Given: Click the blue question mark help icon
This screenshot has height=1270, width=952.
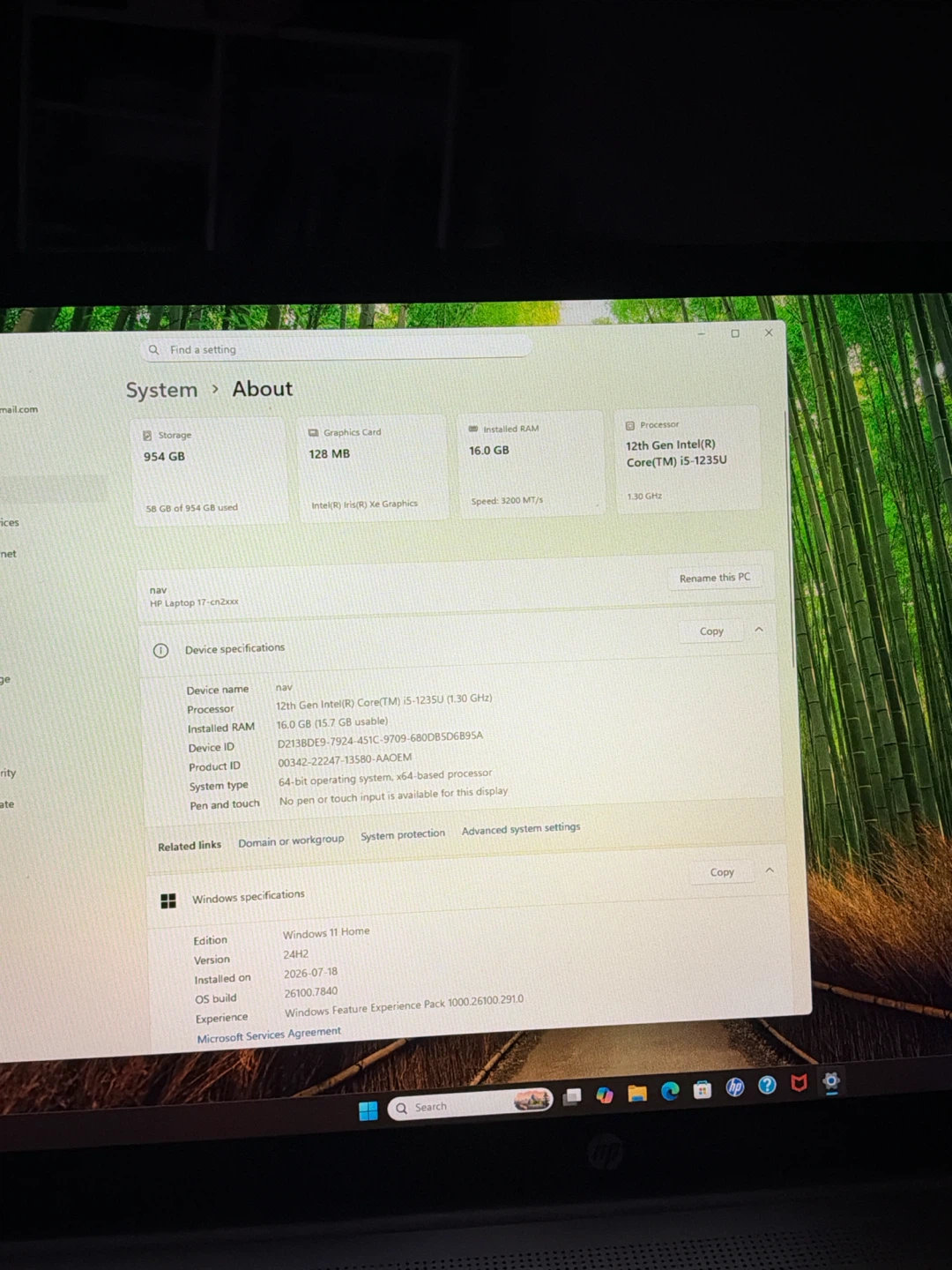Looking at the screenshot, I should click(x=768, y=1085).
